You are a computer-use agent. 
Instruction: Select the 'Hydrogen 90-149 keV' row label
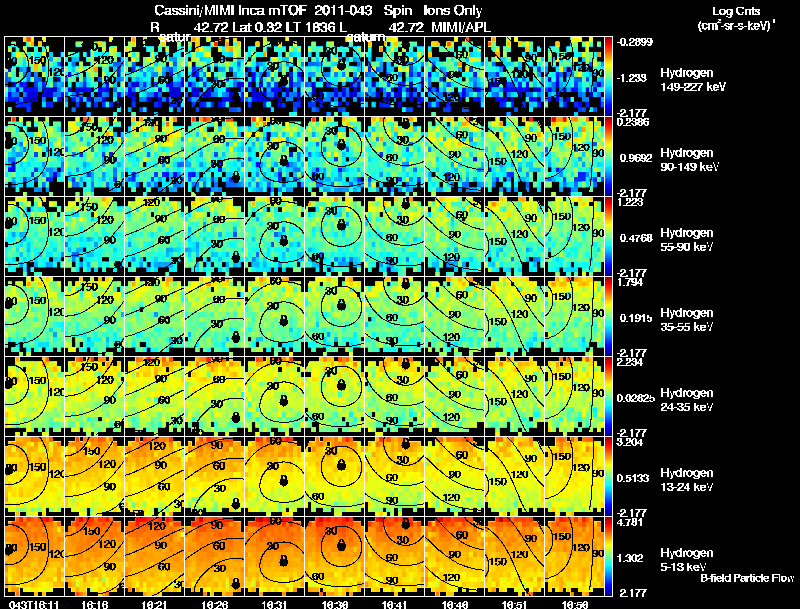point(689,160)
